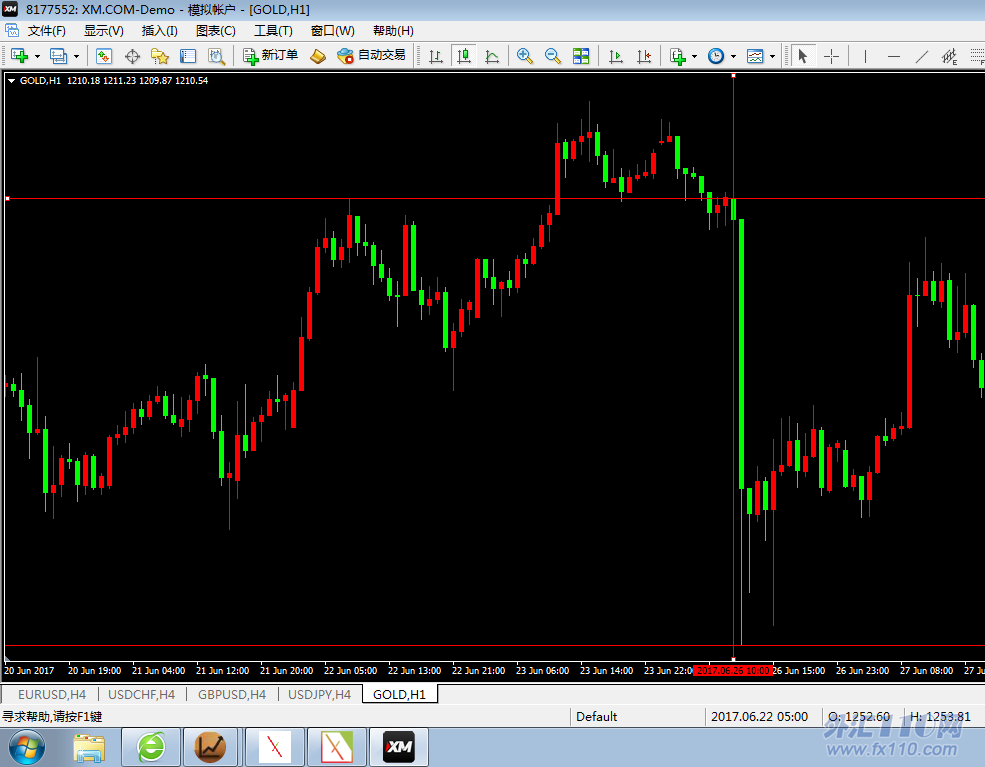Toggle candlestick chart display mode
The height and width of the screenshot is (767, 985).
[x=463, y=56]
